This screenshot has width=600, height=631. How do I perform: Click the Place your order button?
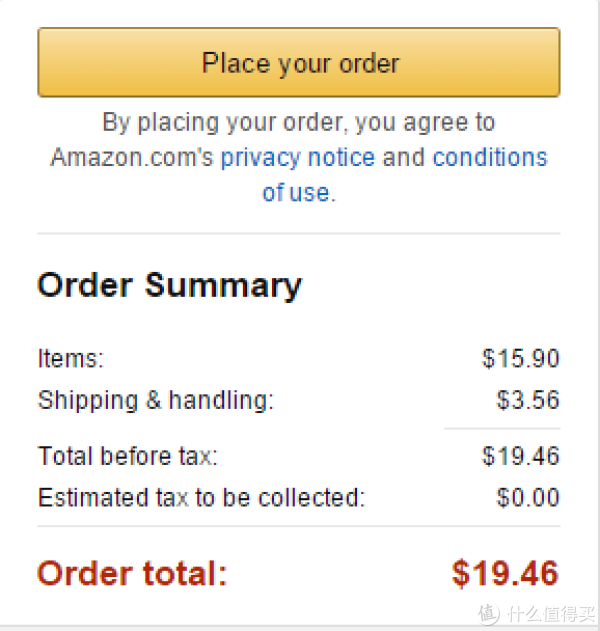click(299, 62)
